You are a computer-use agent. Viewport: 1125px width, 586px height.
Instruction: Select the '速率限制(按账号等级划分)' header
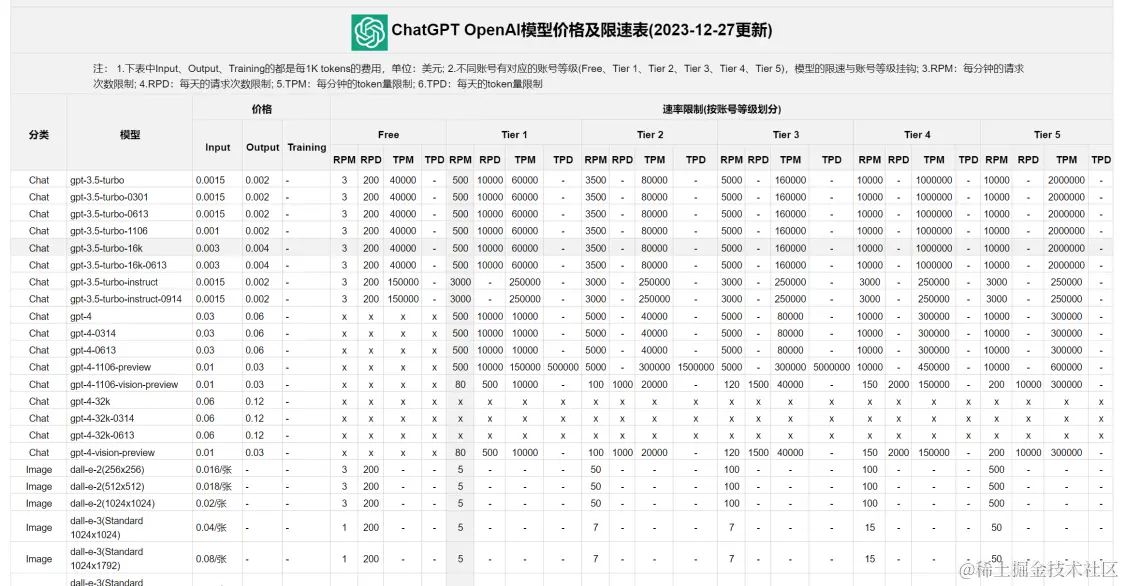[x=722, y=109]
